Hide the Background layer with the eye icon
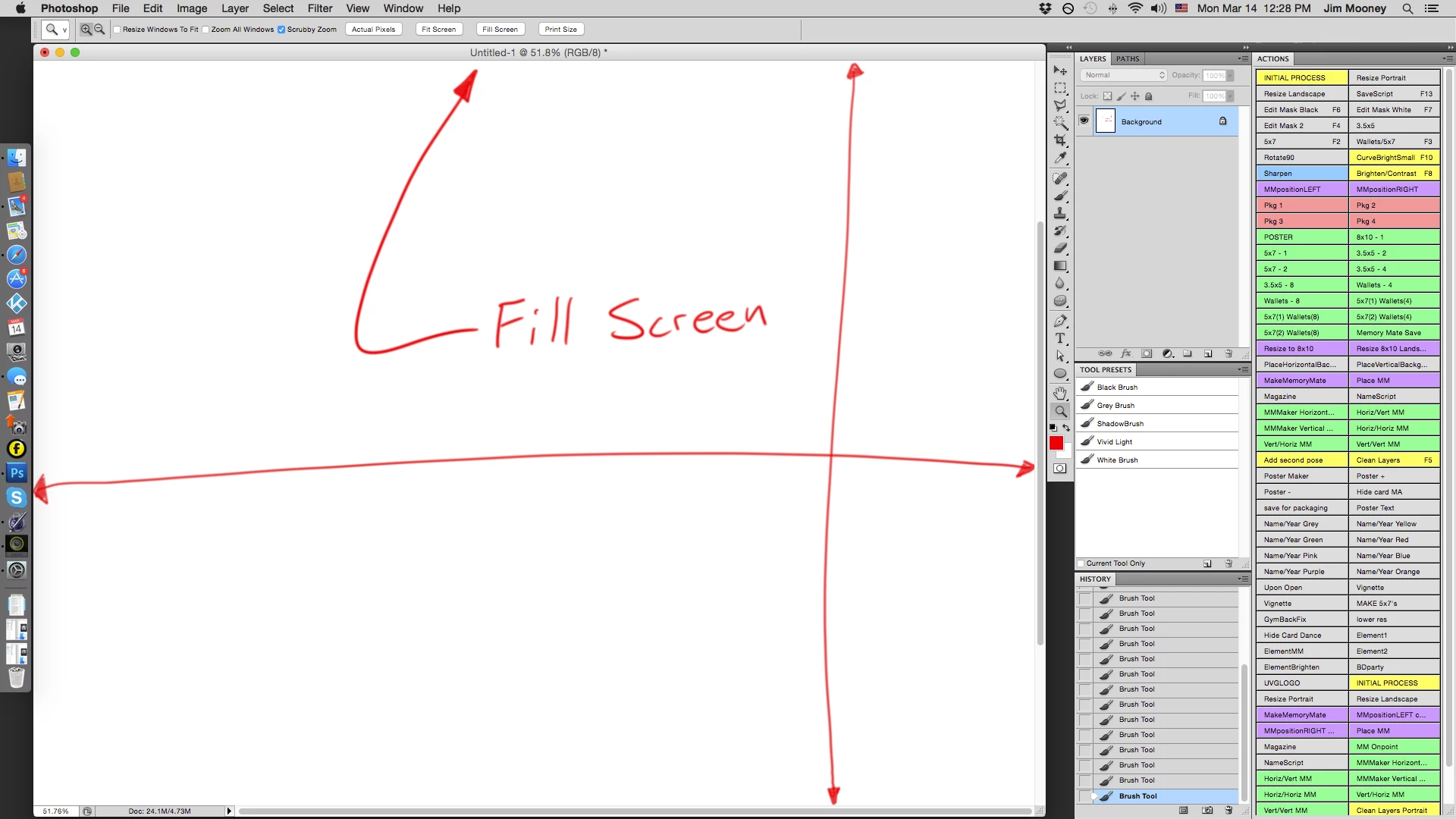 point(1084,121)
